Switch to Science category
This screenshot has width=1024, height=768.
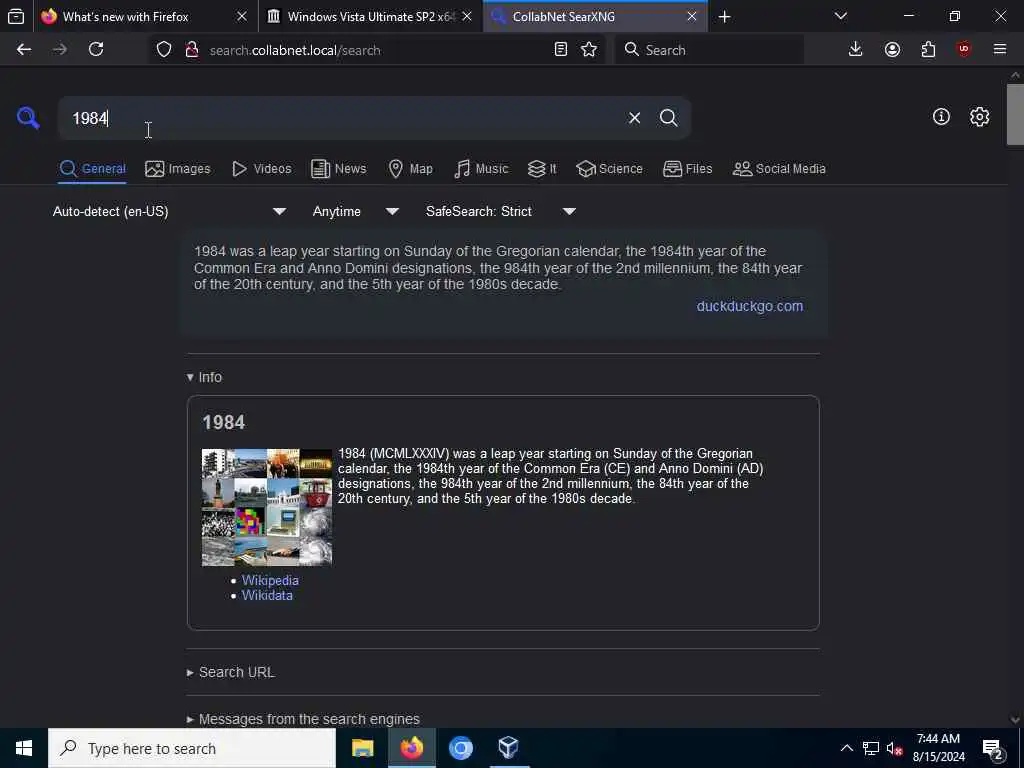[609, 168]
